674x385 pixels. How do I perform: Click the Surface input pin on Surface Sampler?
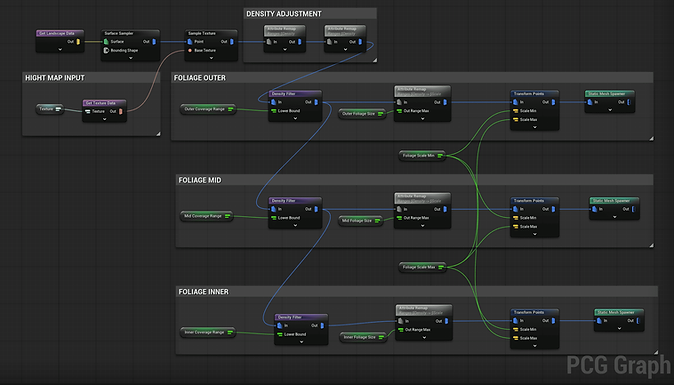pos(106,42)
